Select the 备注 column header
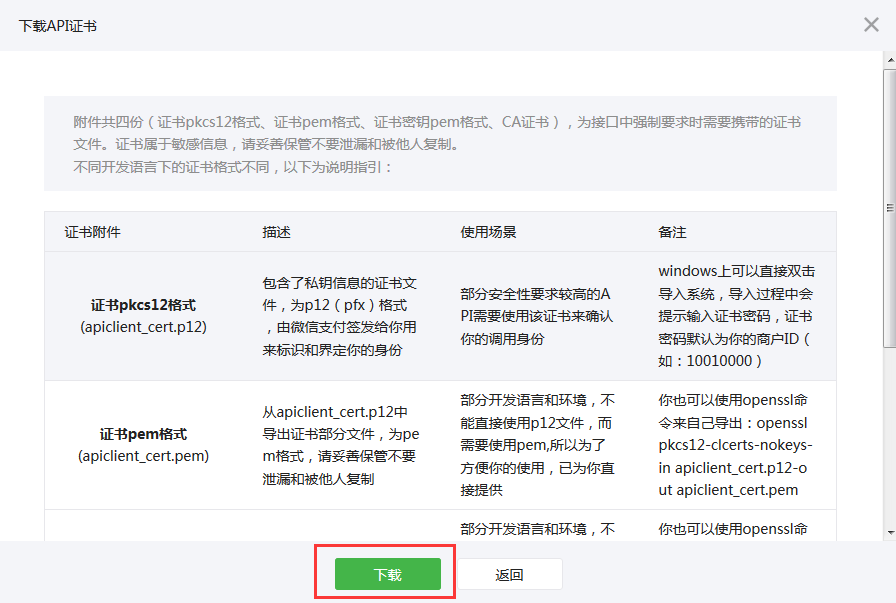896x603 pixels. point(672,232)
